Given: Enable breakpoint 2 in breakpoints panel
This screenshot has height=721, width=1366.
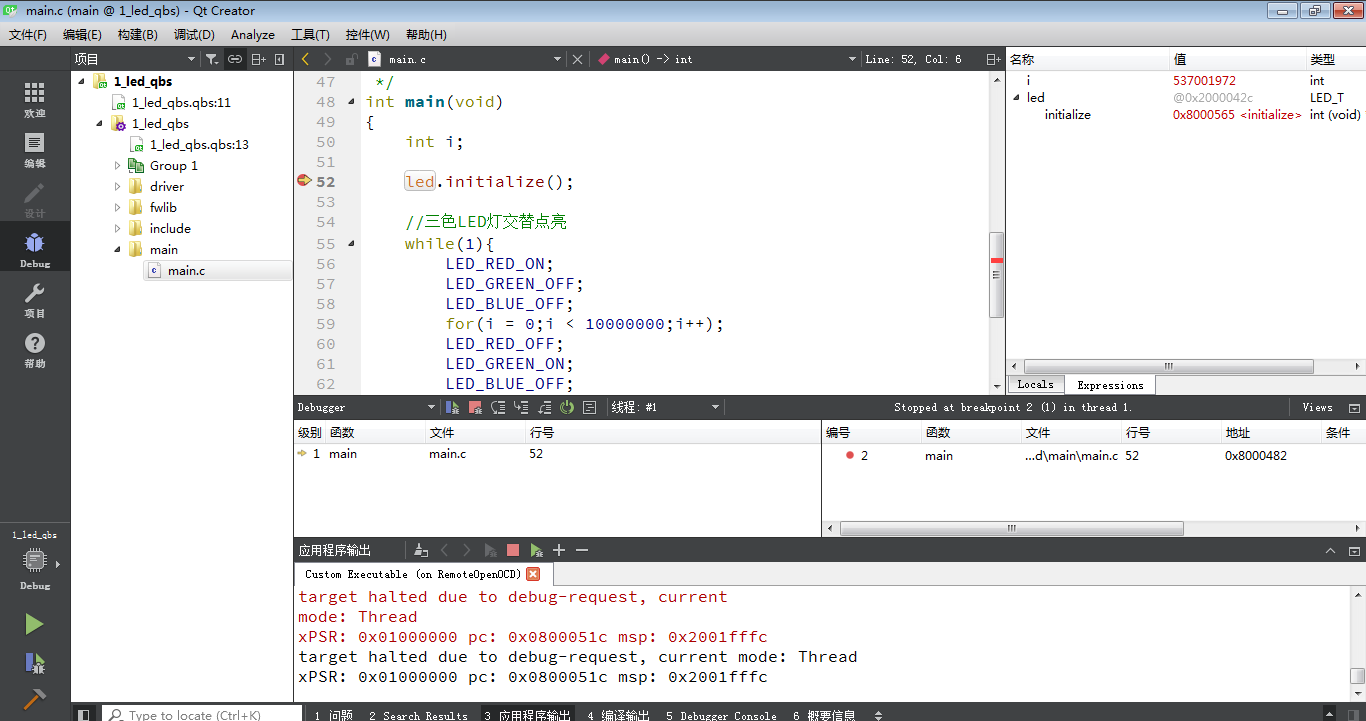Looking at the screenshot, I should [x=850, y=455].
